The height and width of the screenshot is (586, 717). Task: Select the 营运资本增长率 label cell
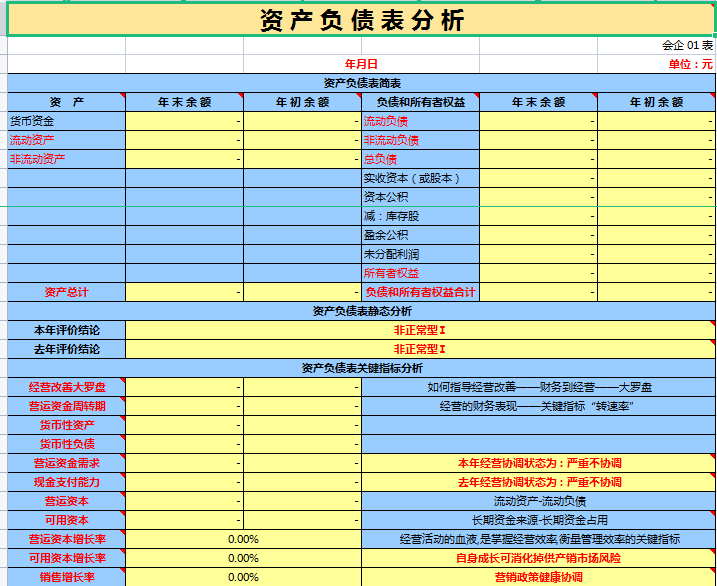tap(66, 539)
